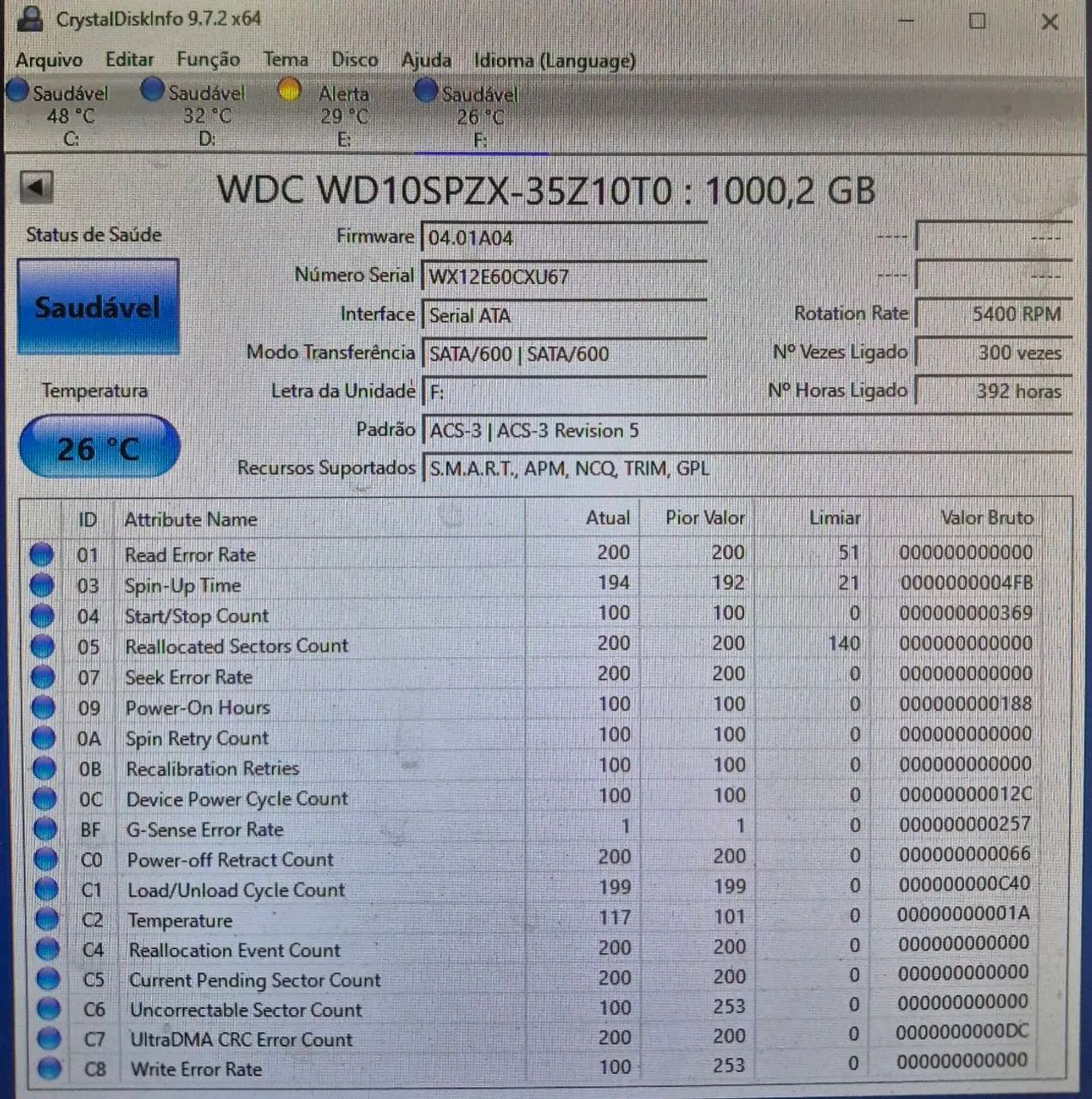Click the Rotation Rate value 5400 RPM
Screen dimensions: 1092x1099
pyautogui.click(x=994, y=314)
